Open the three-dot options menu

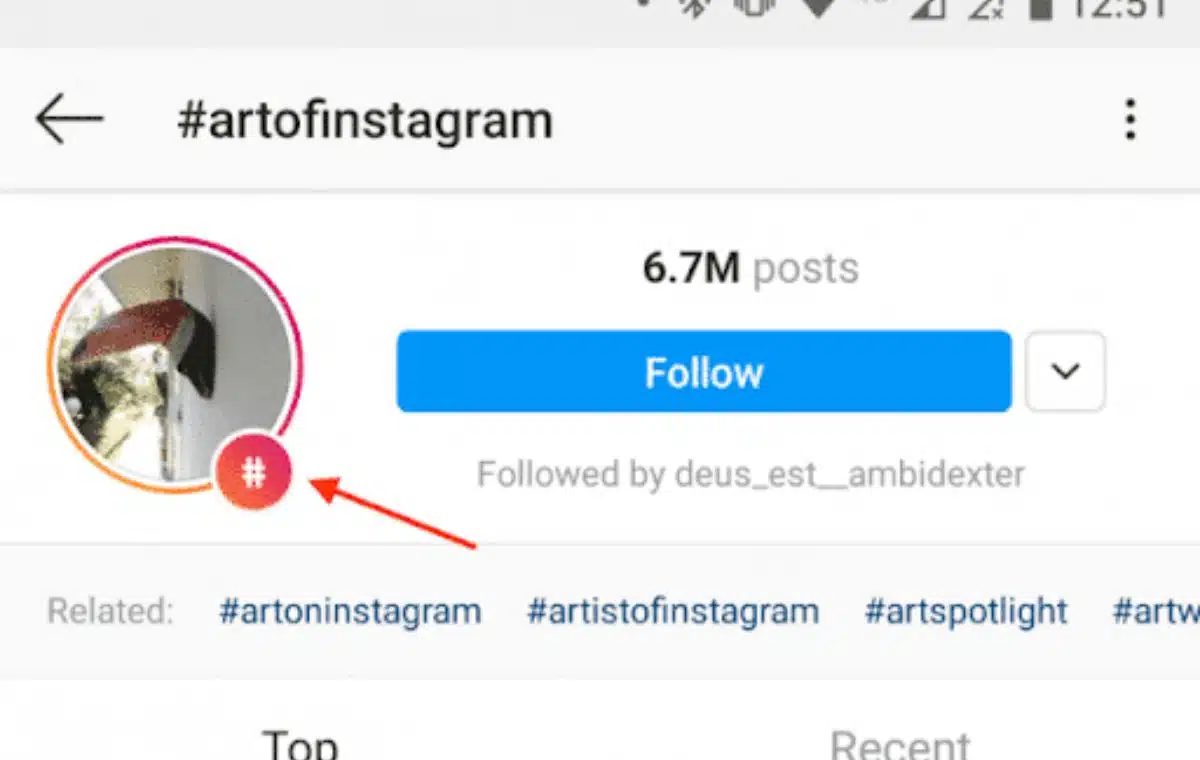[1130, 118]
